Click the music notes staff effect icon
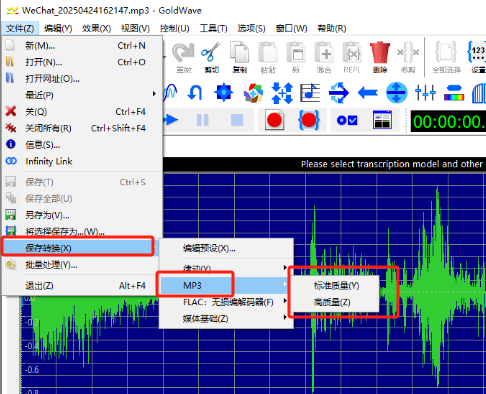Image resolution: width=486 pixels, height=394 pixels. pos(310,92)
